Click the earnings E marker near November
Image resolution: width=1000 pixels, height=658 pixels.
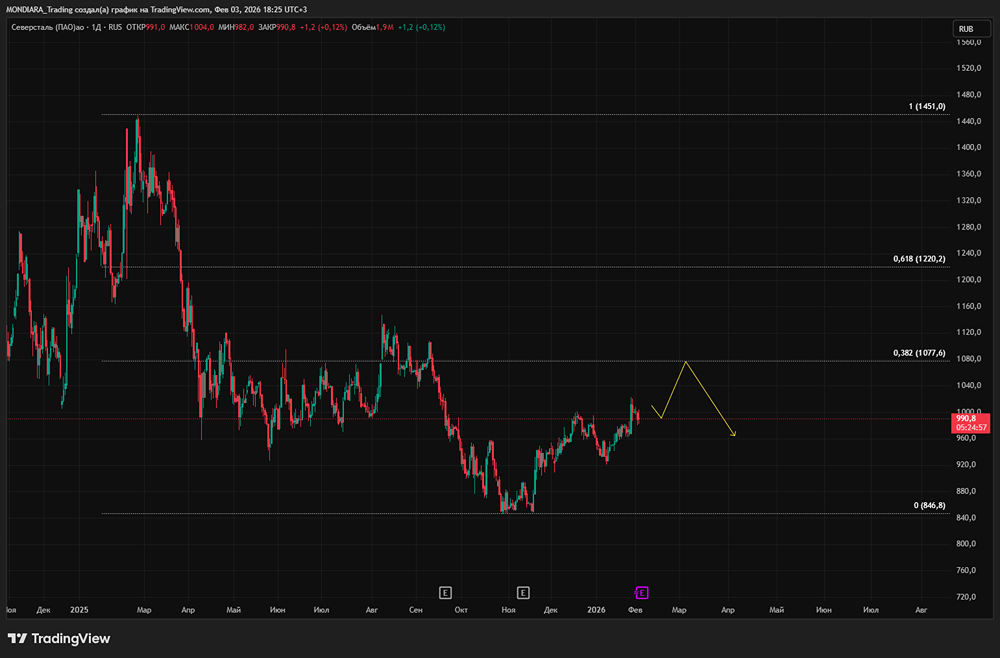coord(523,592)
